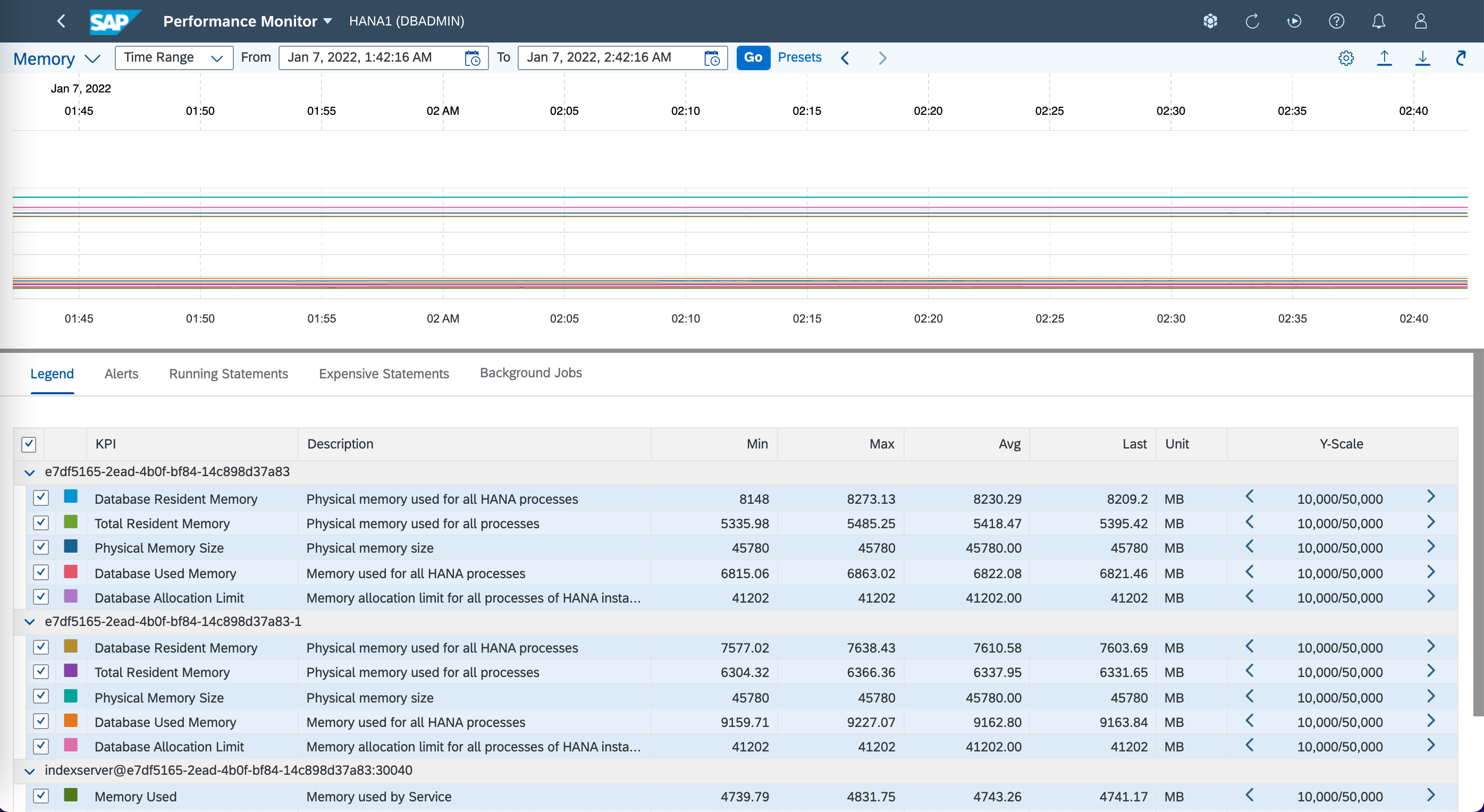Click the refresh icon in the header bar
This screenshot has width=1484, height=812.
(x=1252, y=21)
